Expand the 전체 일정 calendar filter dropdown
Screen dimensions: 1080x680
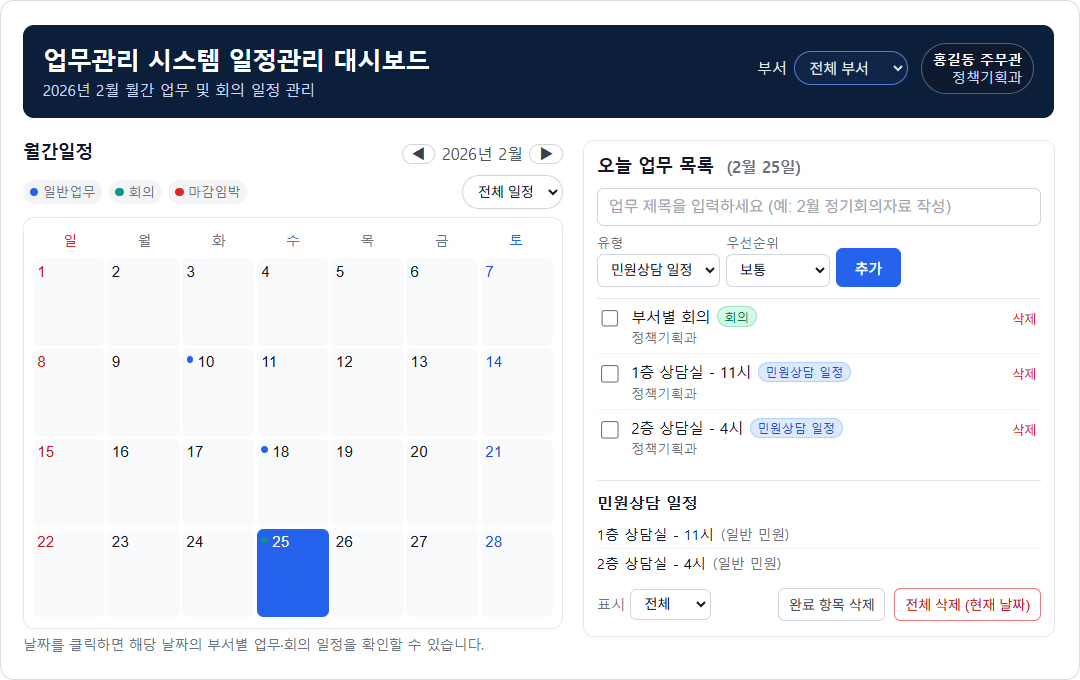512,192
